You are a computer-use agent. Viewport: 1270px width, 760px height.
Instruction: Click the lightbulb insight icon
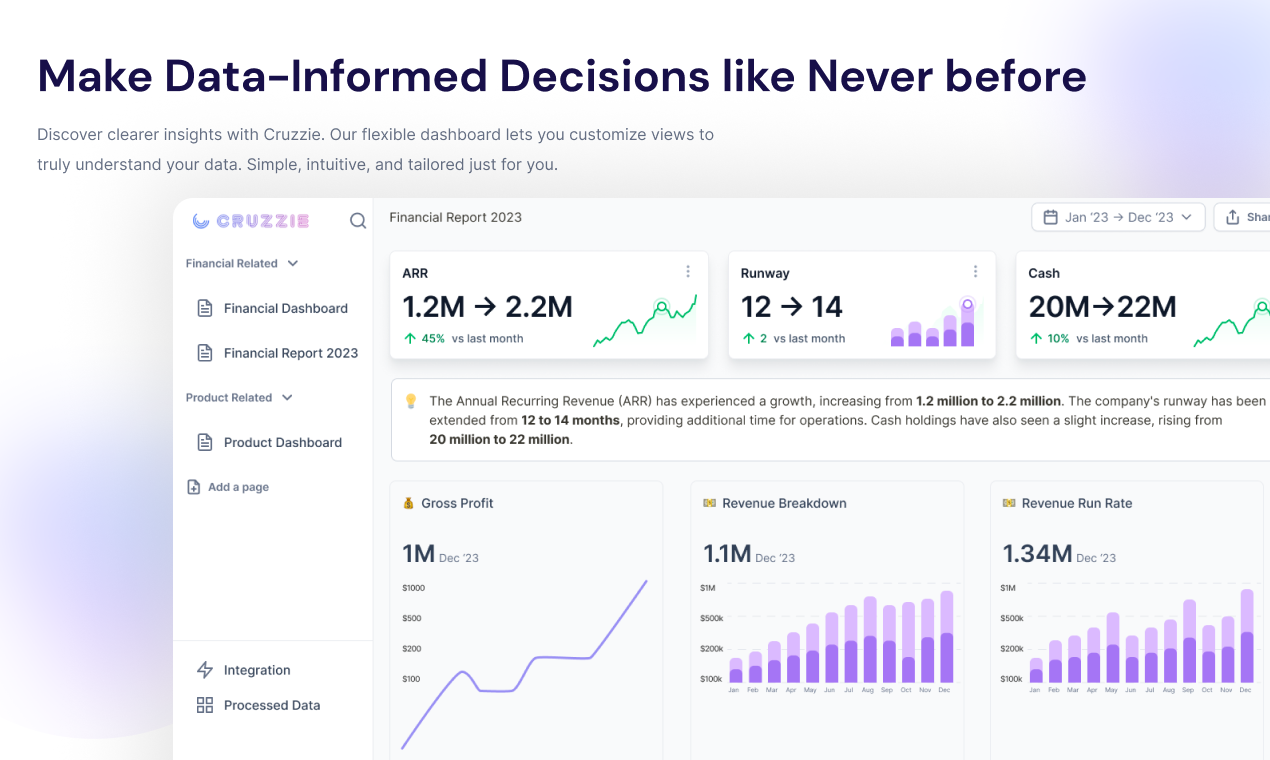410,401
